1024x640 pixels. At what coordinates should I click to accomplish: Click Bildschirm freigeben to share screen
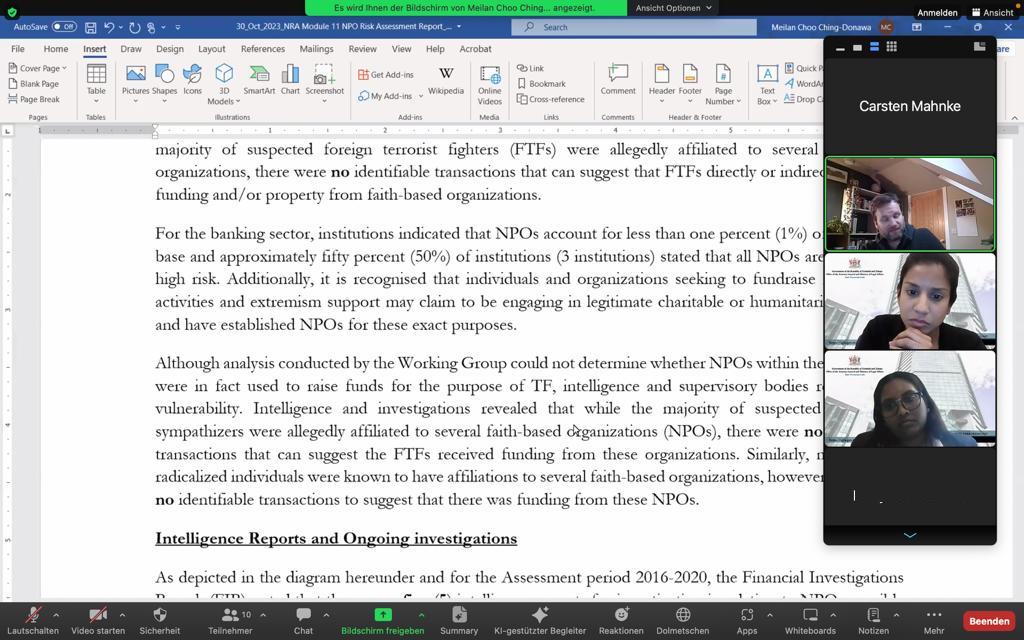(x=383, y=620)
